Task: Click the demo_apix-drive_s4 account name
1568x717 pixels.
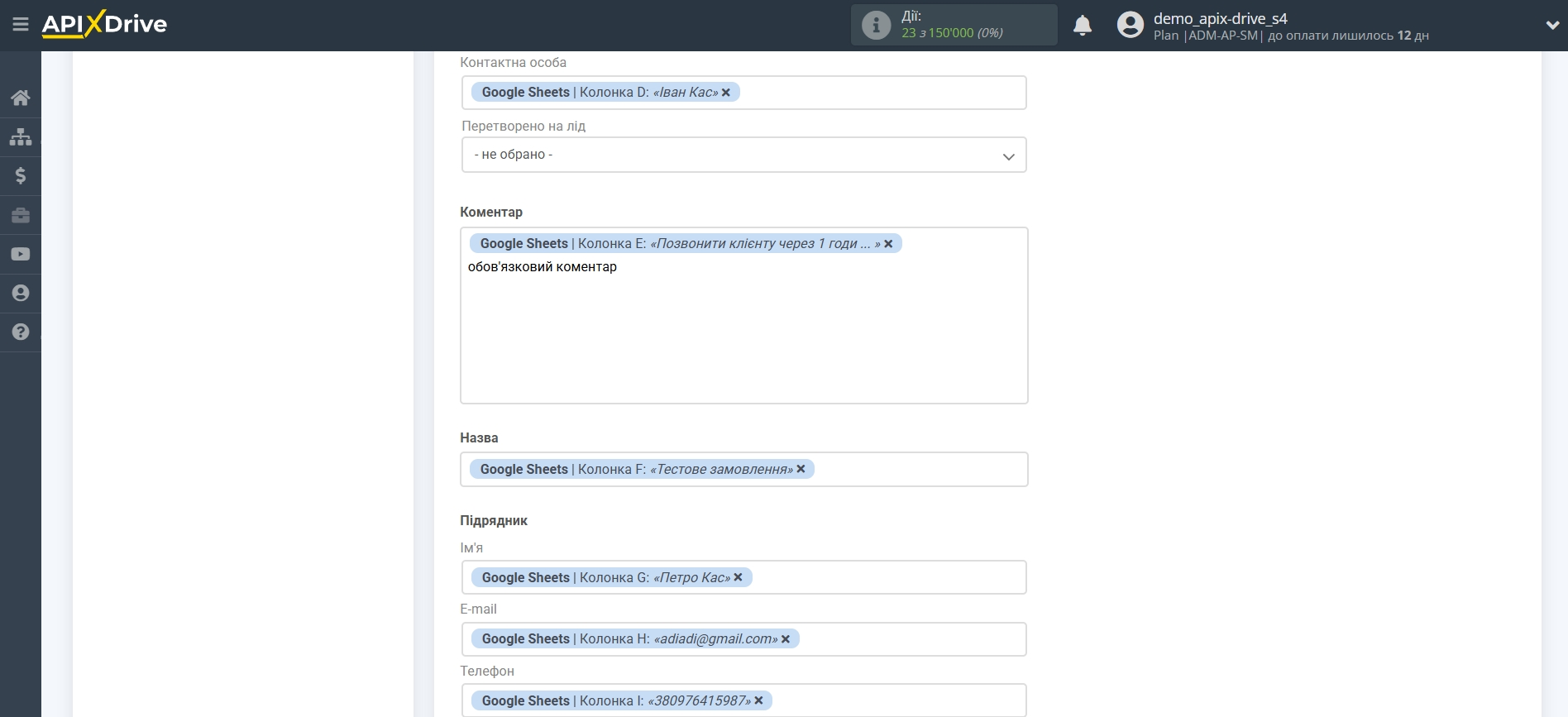Action: 1221,18
